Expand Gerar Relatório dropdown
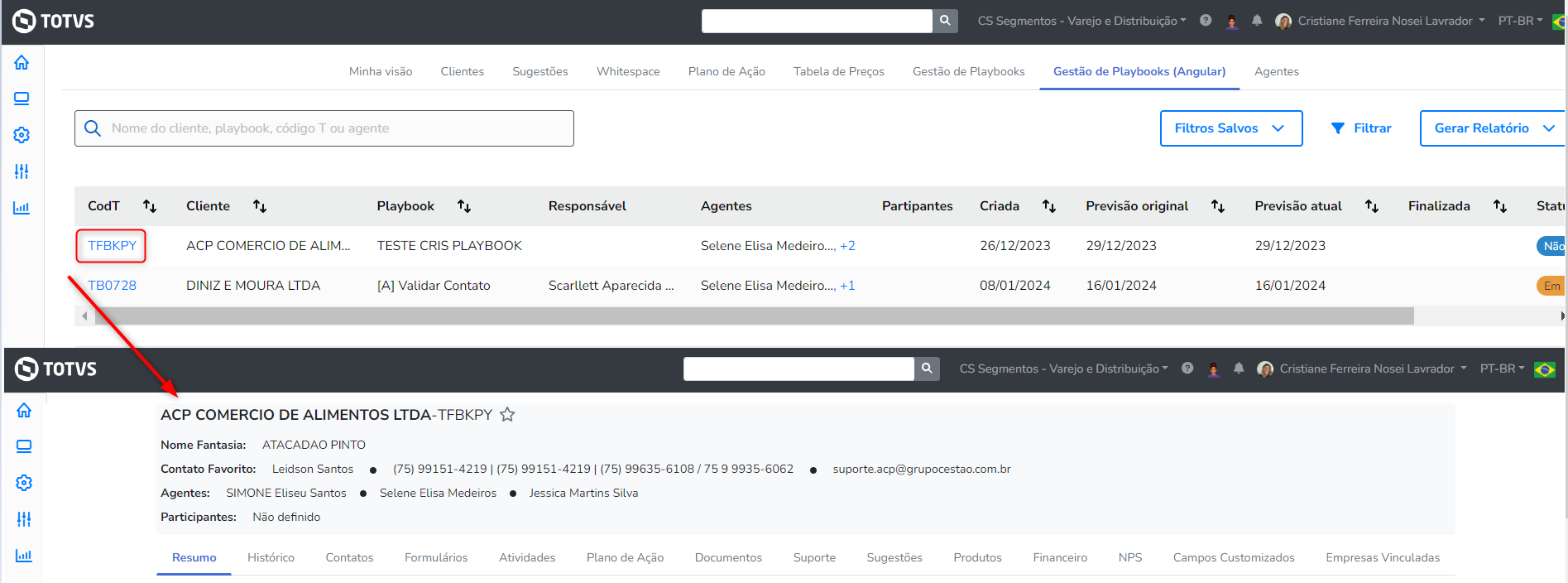Image resolution: width=1568 pixels, height=583 pixels. (x=1493, y=128)
